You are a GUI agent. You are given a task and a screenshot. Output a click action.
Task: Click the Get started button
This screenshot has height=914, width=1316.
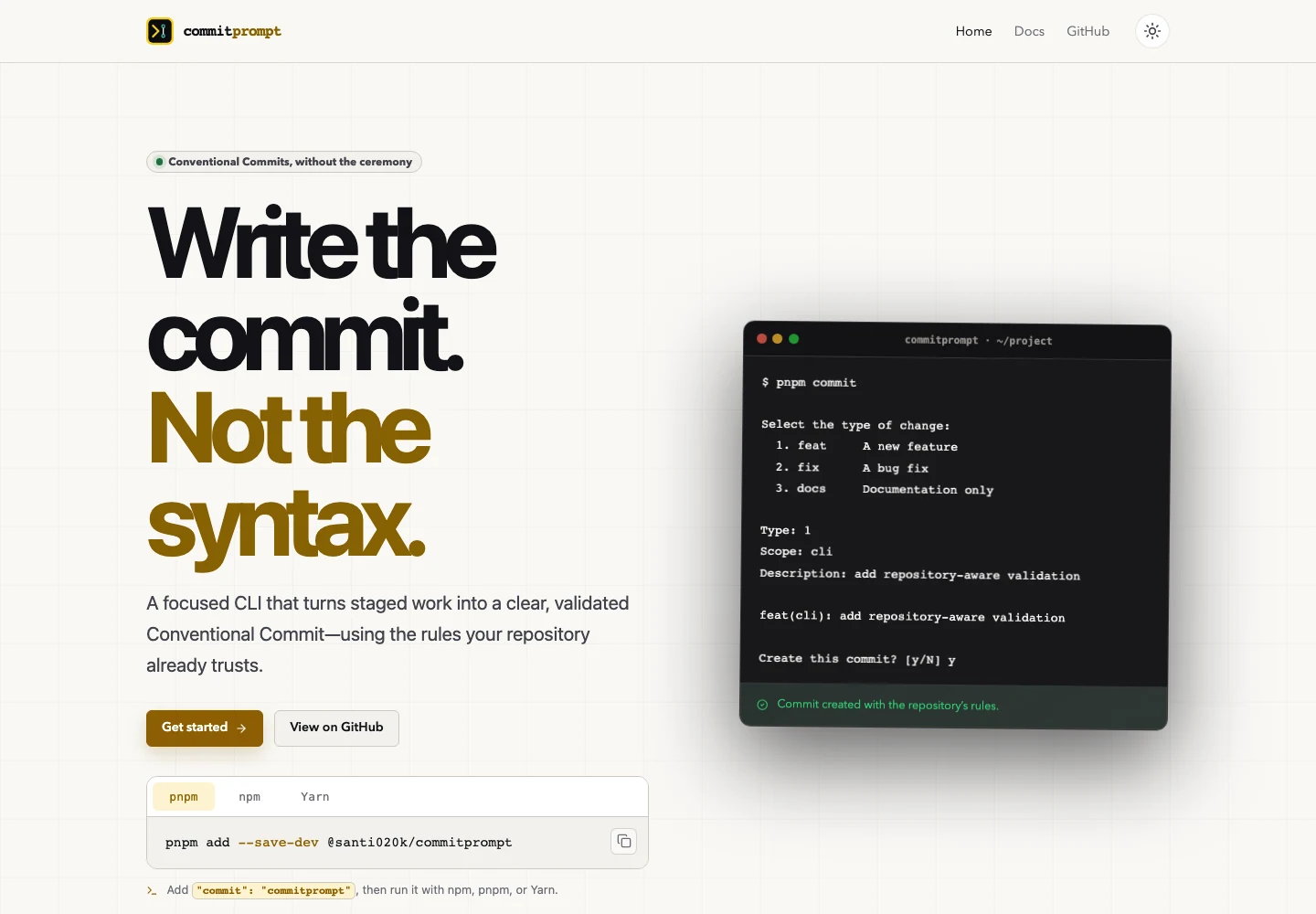[205, 728]
